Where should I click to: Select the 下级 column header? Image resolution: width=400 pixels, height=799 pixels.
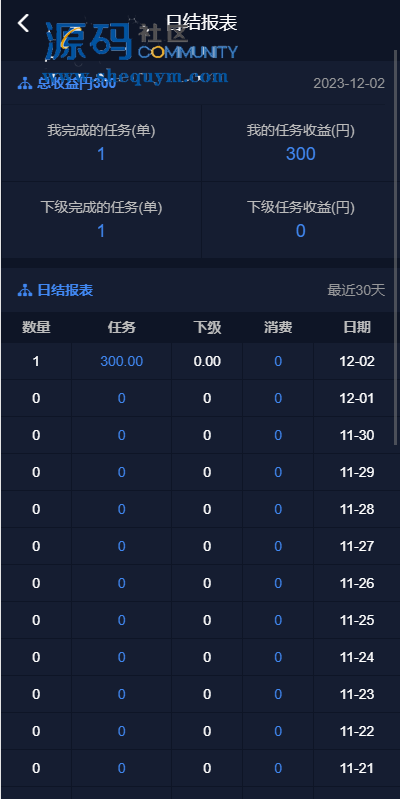207,328
